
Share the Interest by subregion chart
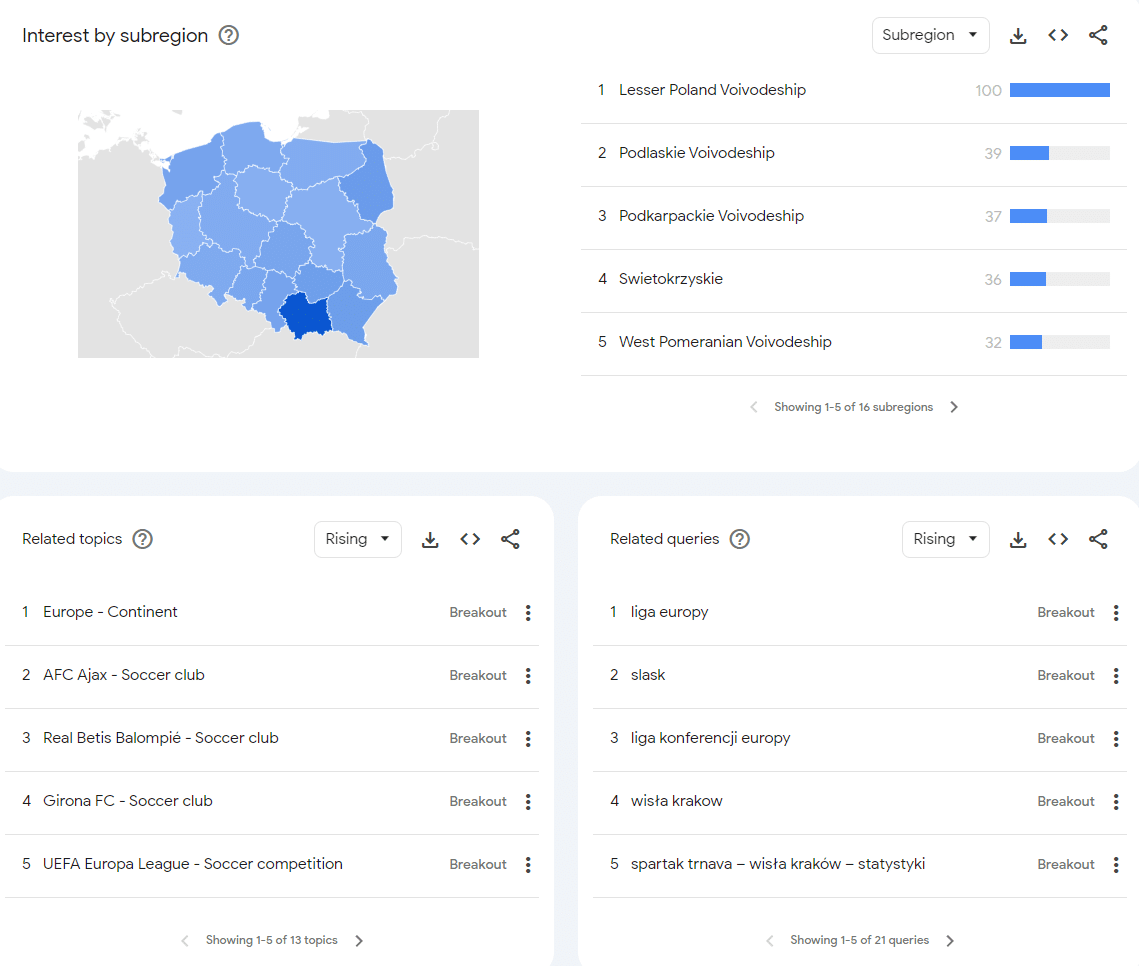1098,35
